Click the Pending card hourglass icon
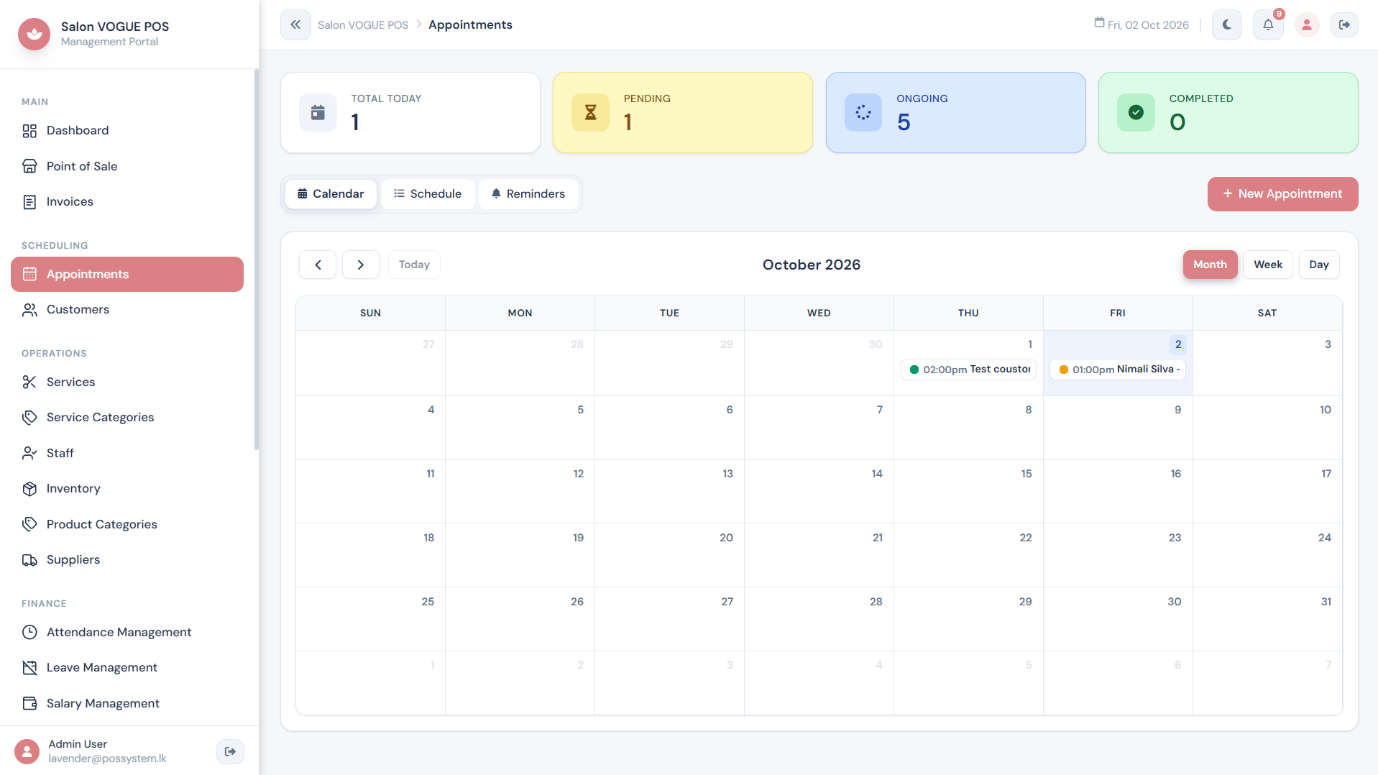 (x=591, y=113)
